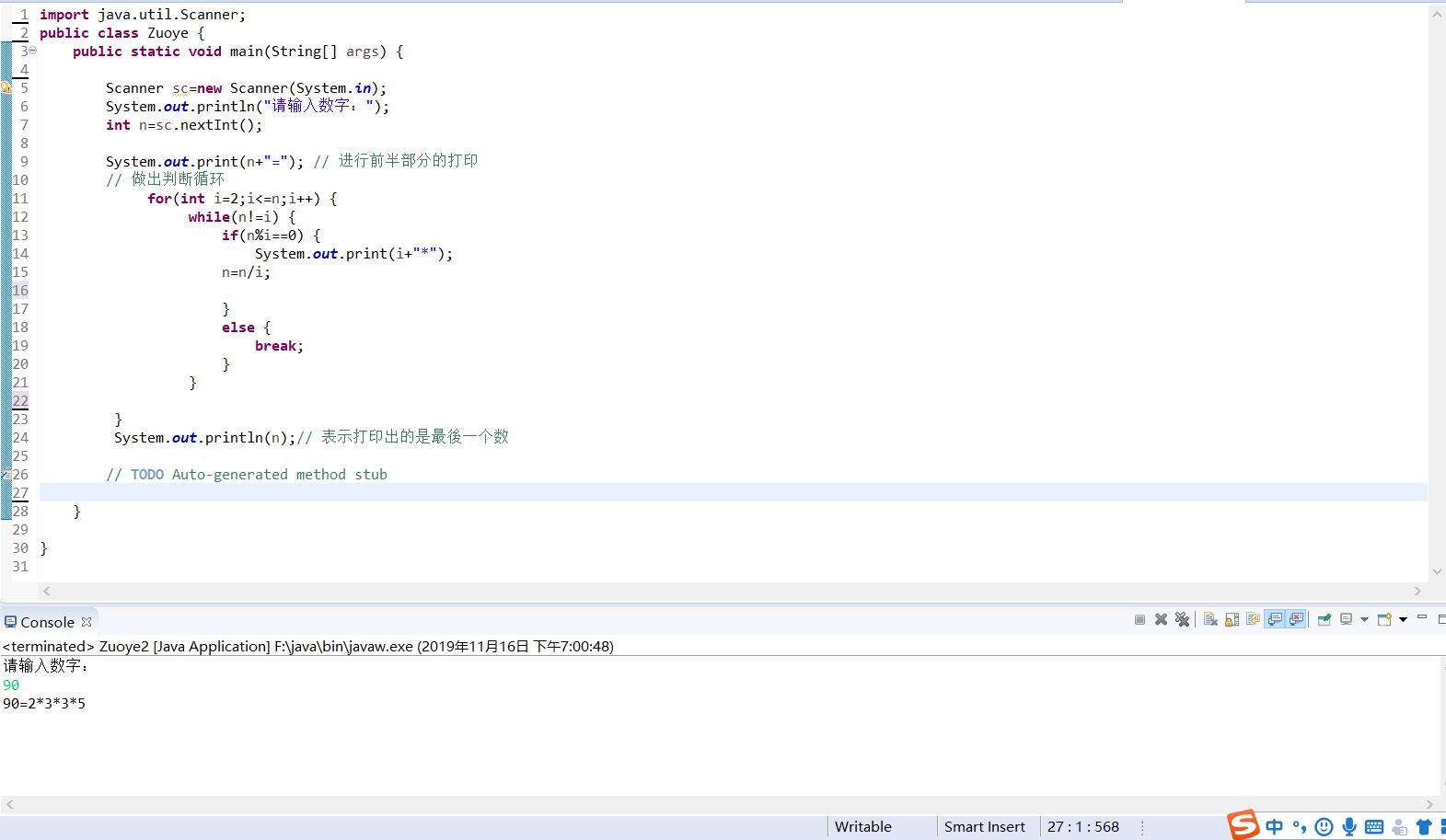
Task: Click the 'for(int i=2;i<=n;i++) {' line
Action: [x=242, y=198]
